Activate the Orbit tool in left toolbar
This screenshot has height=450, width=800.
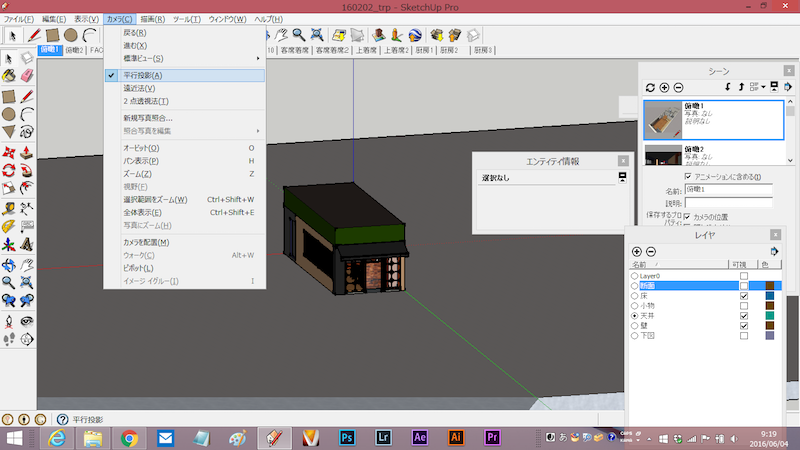(x=9, y=265)
